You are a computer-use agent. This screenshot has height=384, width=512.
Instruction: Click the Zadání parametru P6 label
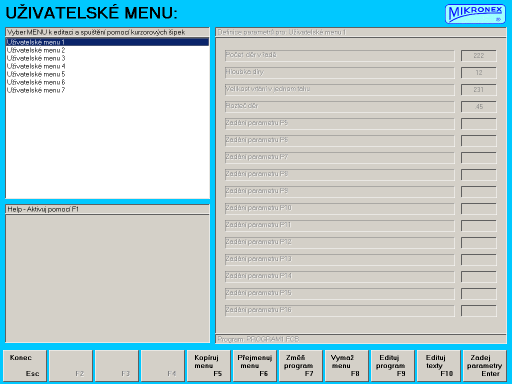(x=340, y=141)
